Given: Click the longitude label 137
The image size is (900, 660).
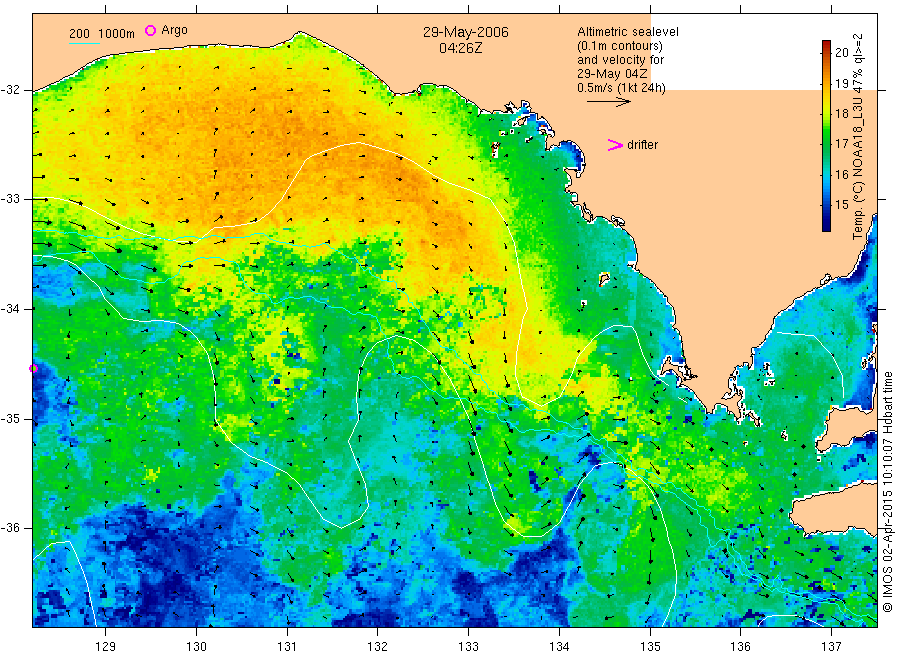Looking at the screenshot, I should pyautogui.click(x=831, y=647).
